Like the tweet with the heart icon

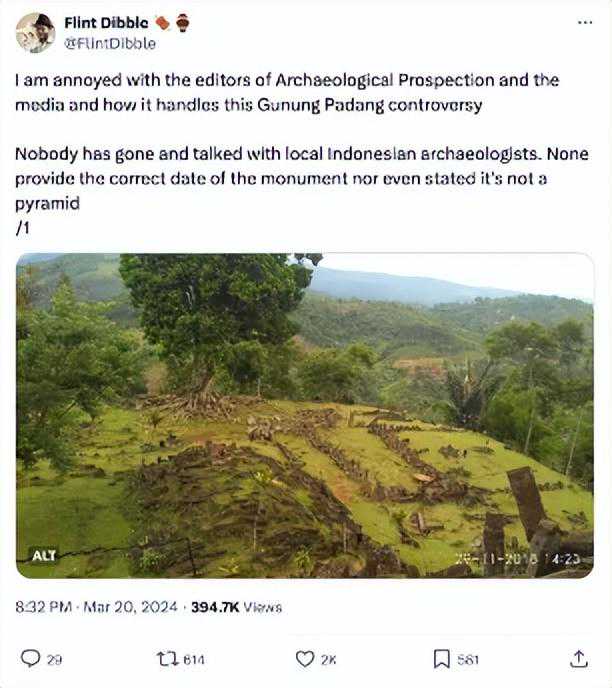pyautogui.click(x=305, y=658)
